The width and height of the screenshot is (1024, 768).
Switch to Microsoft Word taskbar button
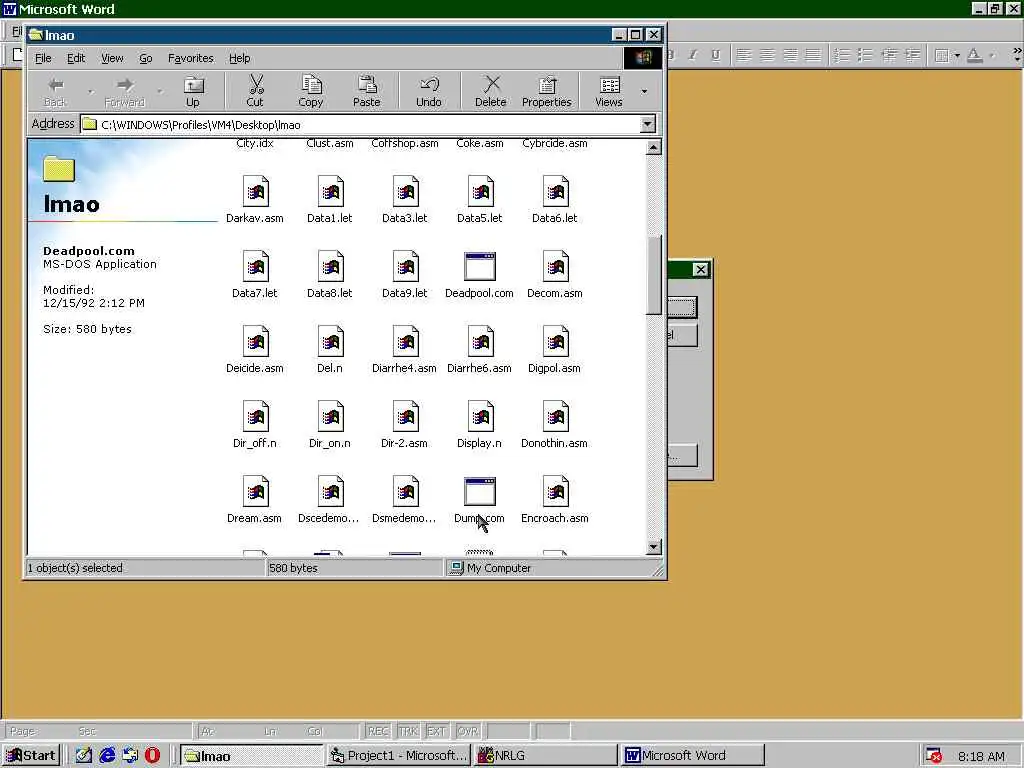[x=692, y=756]
